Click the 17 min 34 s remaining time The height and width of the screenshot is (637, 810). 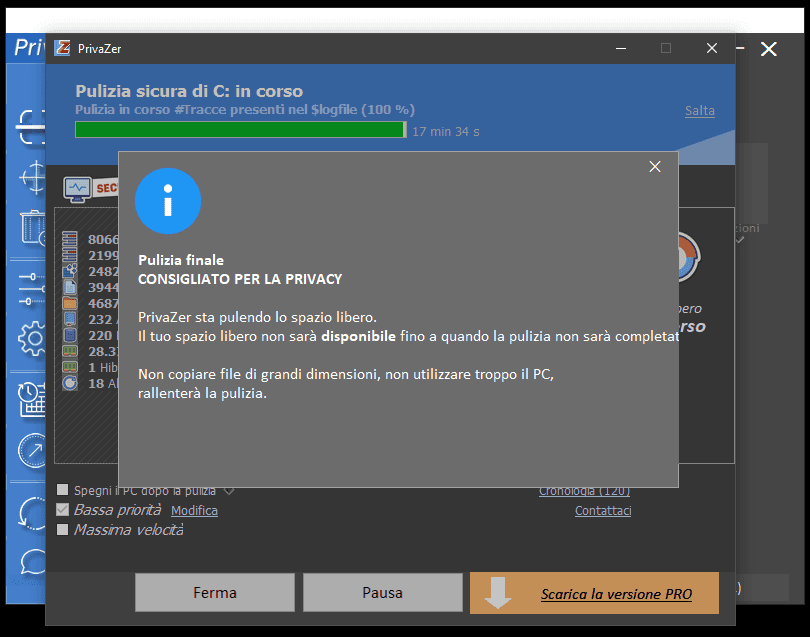coord(446,132)
